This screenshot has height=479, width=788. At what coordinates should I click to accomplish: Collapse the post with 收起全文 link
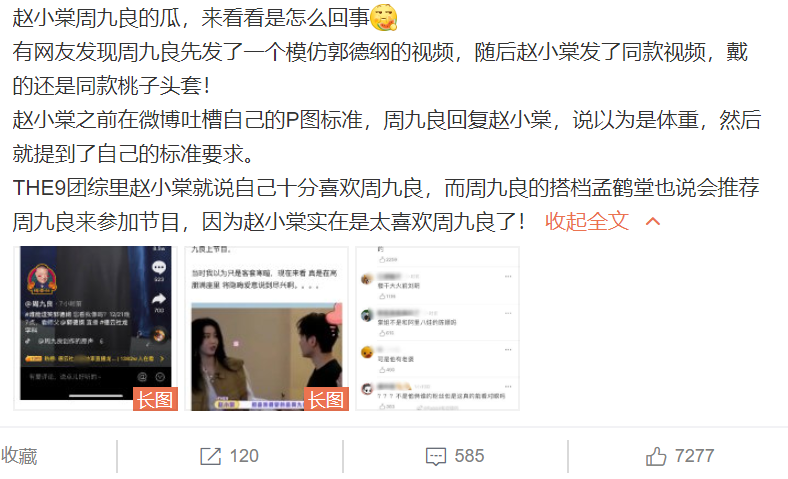click(586, 221)
